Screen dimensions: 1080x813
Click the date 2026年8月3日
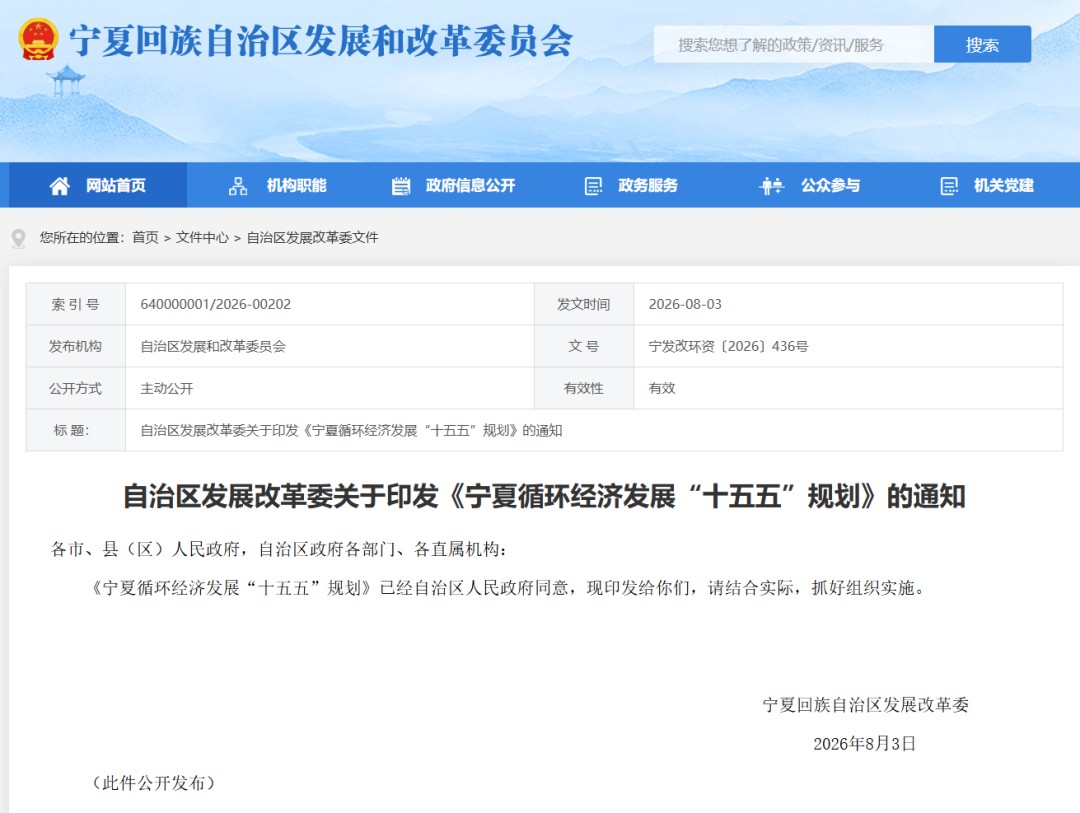[864, 744]
